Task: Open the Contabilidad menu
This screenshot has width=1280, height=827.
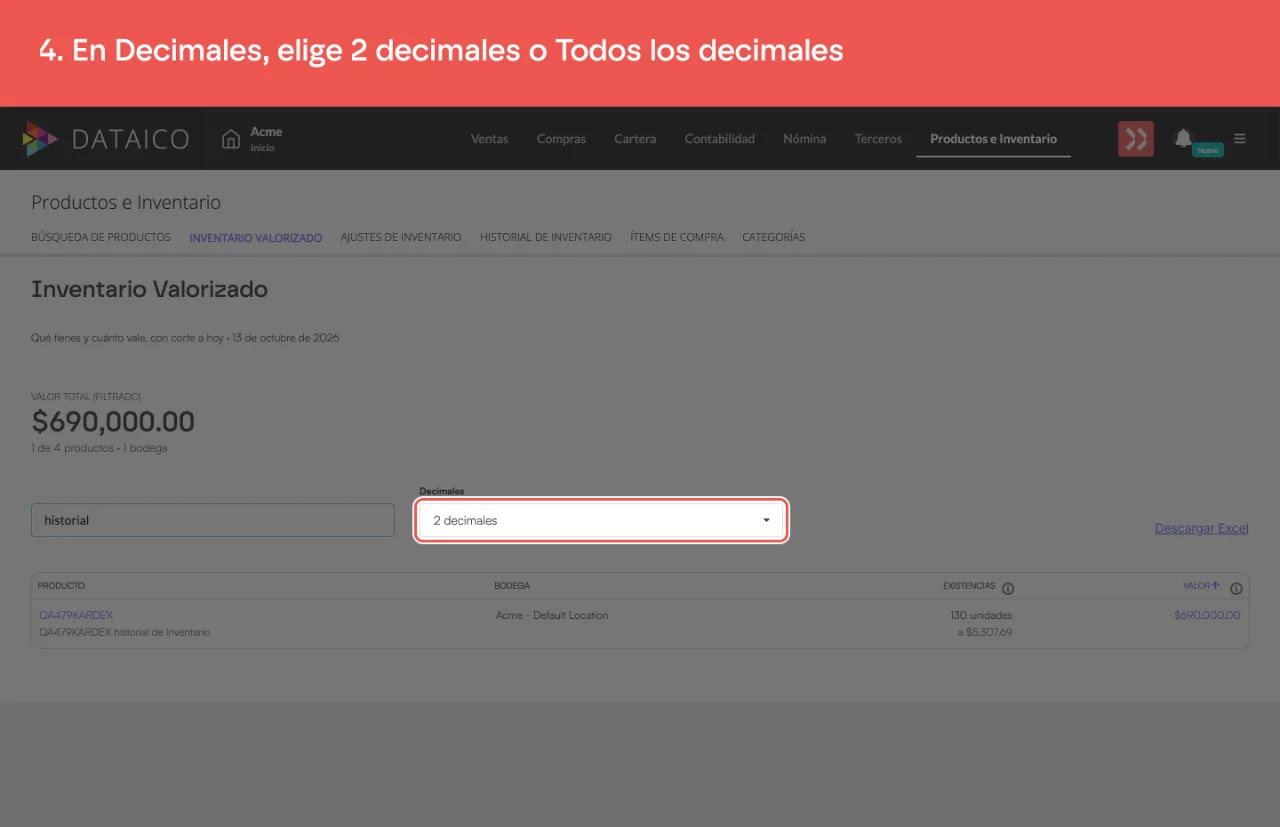Action: pyautogui.click(x=719, y=139)
